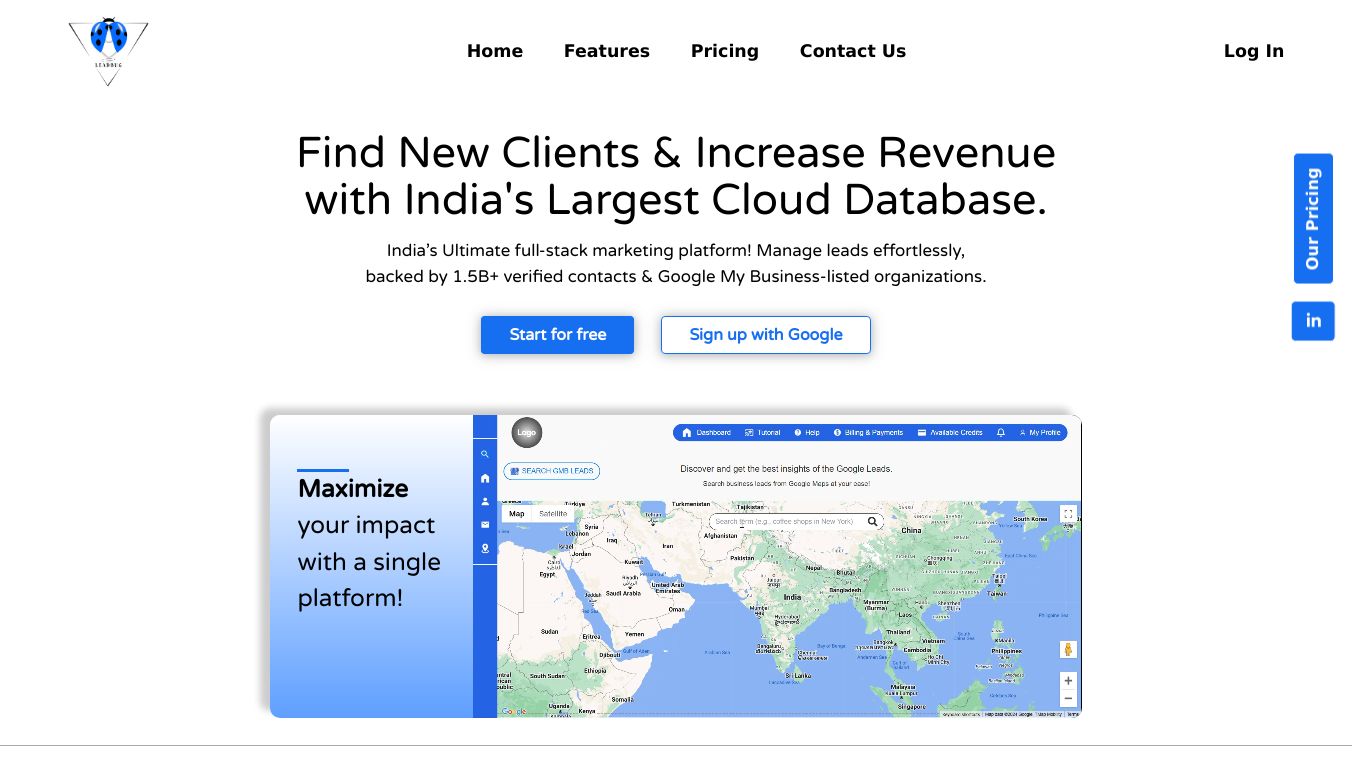Click the headline 'Find New Clients & Increase Revenue'
The image size is (1352, 760).
coord(676,153)
